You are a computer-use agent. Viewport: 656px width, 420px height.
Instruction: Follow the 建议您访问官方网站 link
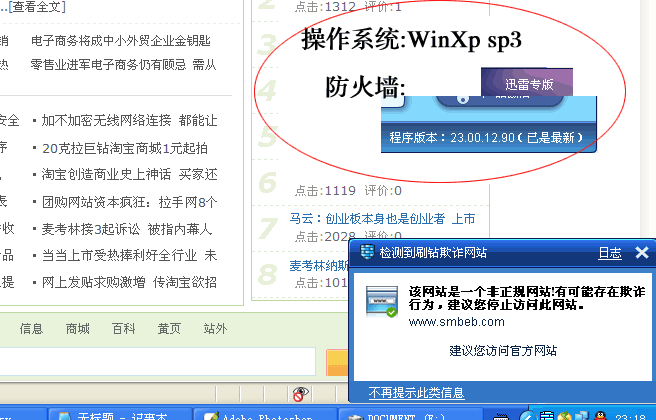[x=503, y=351]
